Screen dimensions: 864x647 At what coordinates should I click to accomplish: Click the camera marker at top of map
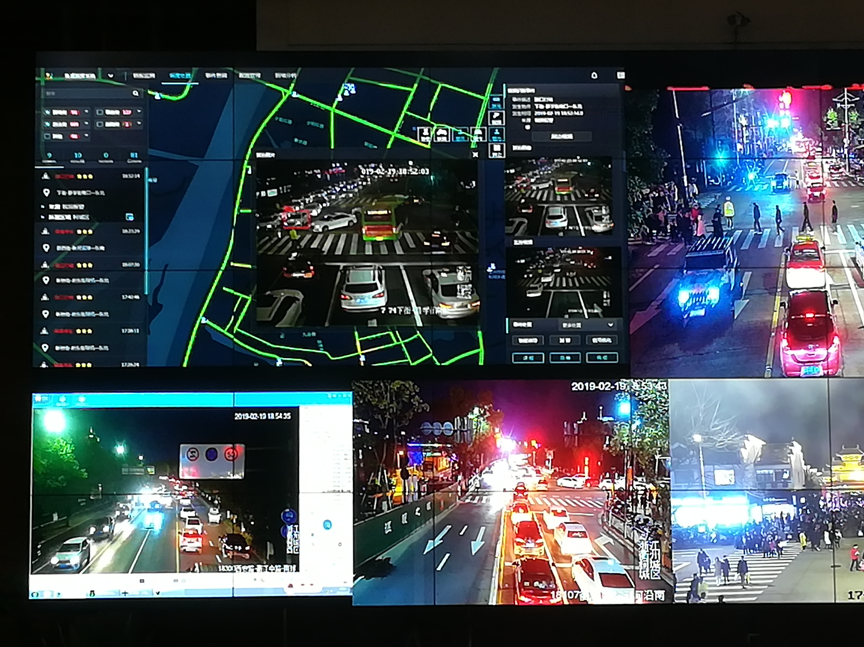[348, 89]
